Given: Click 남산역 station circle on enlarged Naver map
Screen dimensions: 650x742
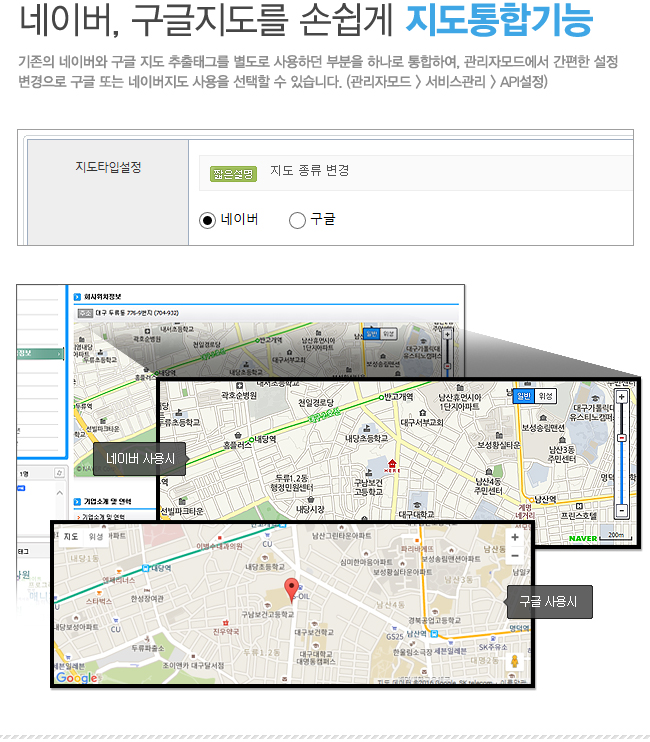Looking at the screenshot, I should click(x=531, y=500).
